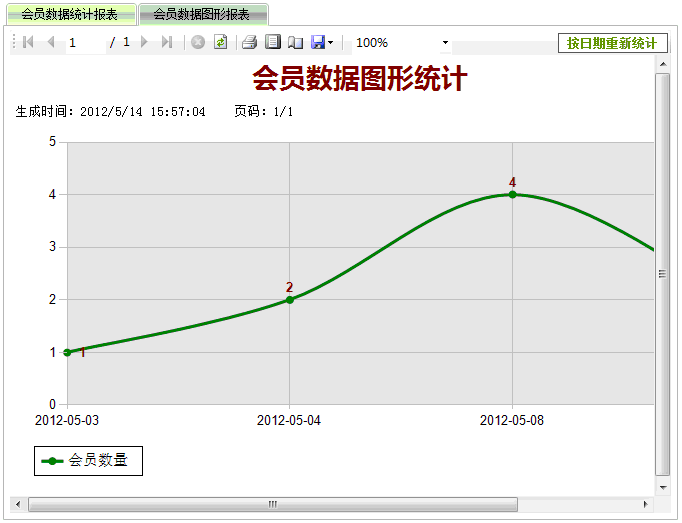This screenshot has height=523, width=682.
Task: Go to previous report page
Action: pyautogui.click(x=50, y=43)
